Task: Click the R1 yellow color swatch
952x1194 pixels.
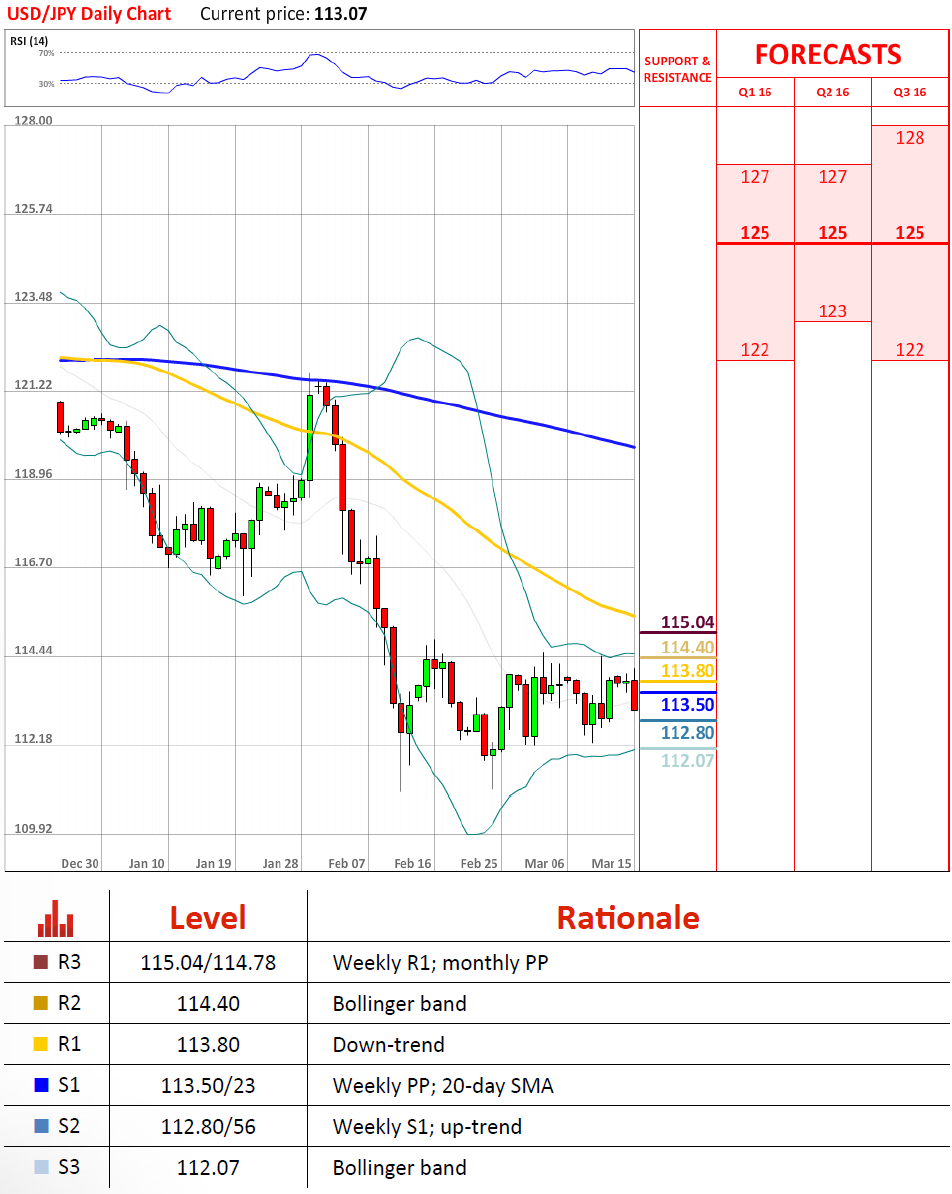Action: [x=41, y=1044]
